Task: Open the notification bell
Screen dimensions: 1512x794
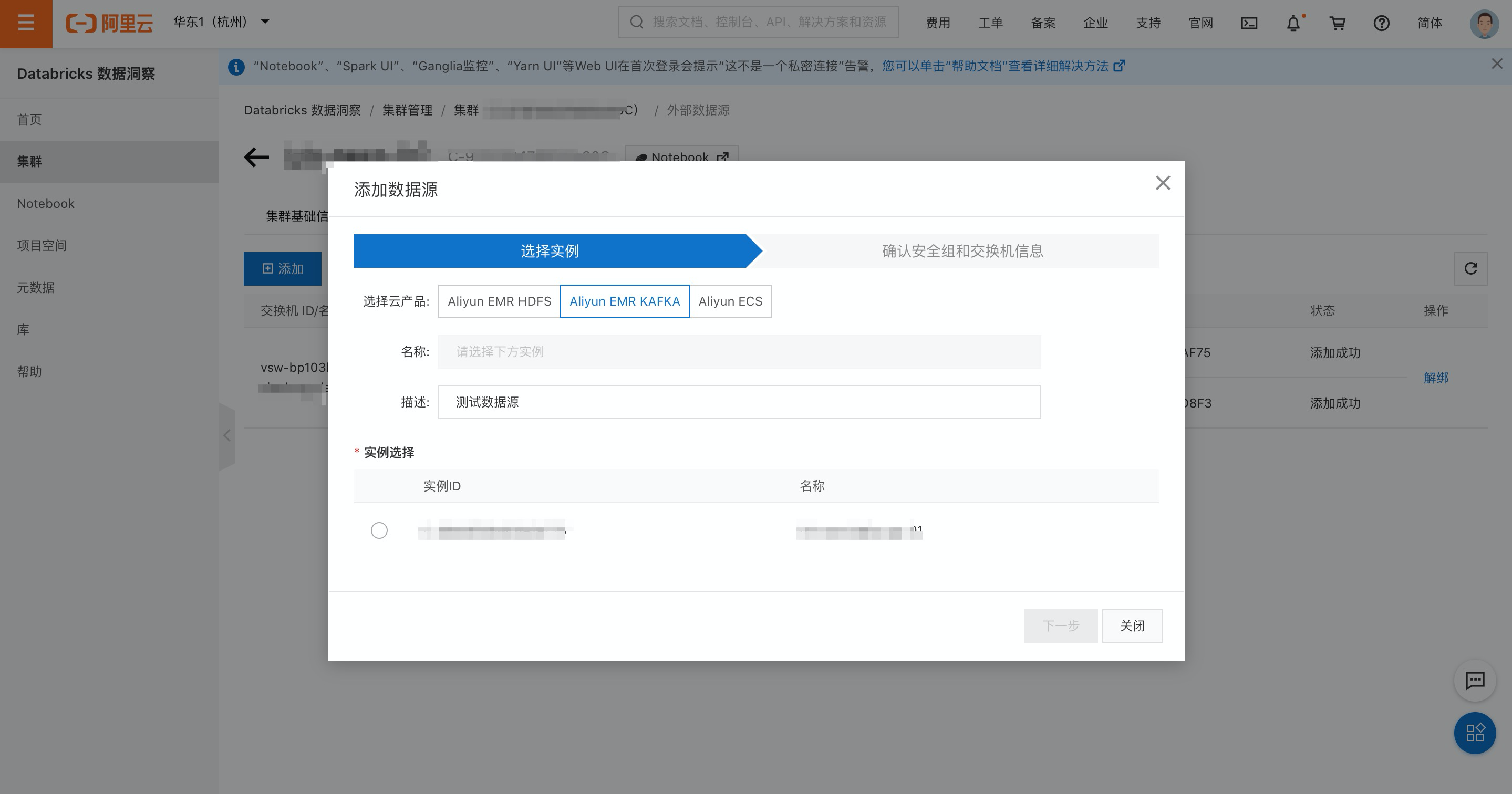Action: [x=1293, y=23]
